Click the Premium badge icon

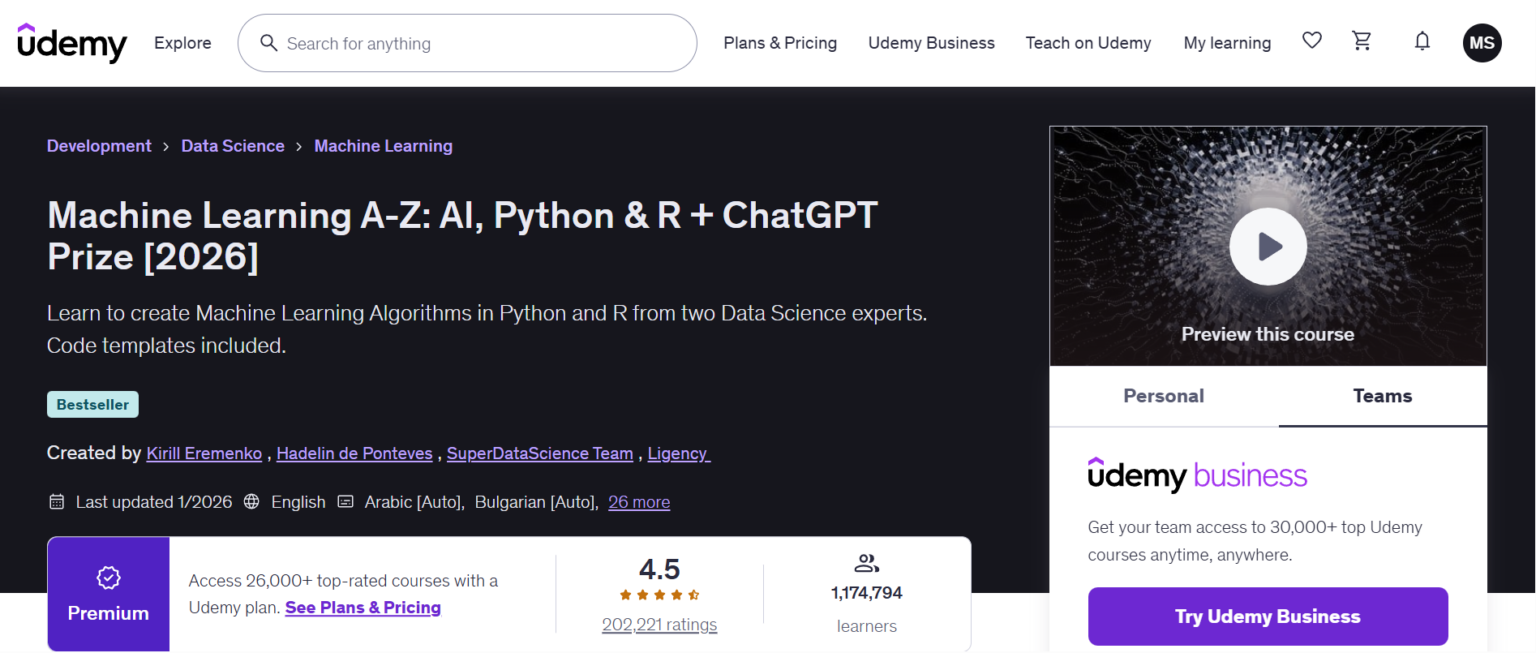(x=108, y=577)
